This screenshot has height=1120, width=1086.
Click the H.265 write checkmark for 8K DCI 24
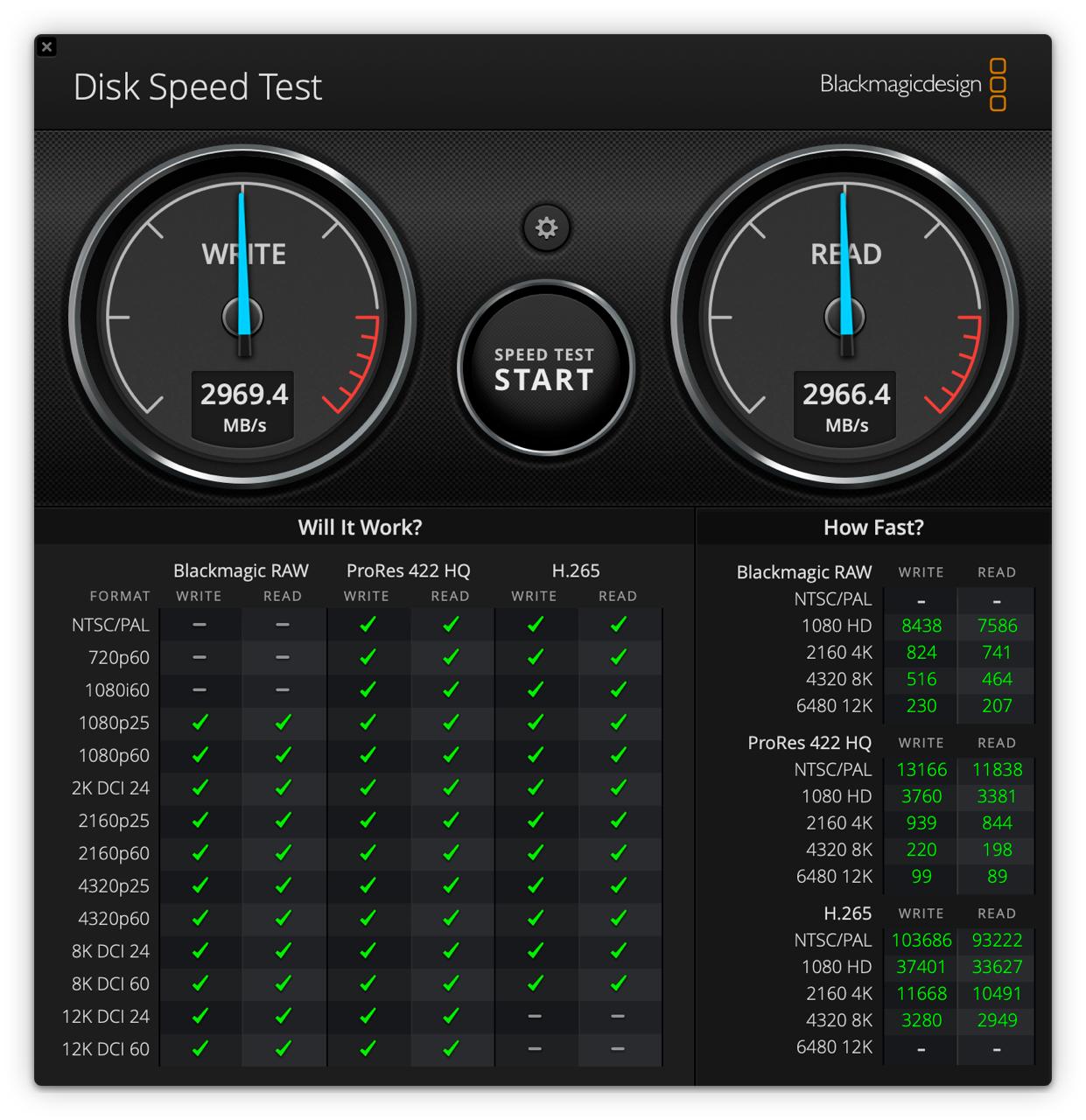535,950
